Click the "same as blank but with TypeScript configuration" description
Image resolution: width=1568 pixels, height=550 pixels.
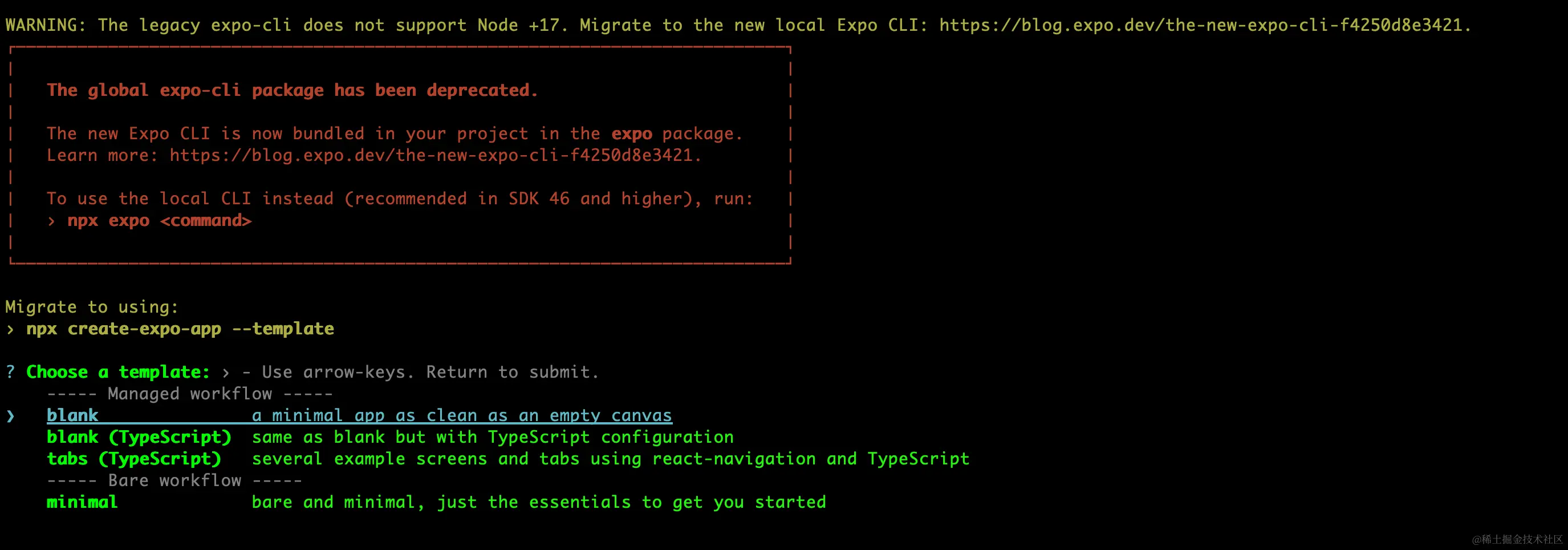pos(493,438)
